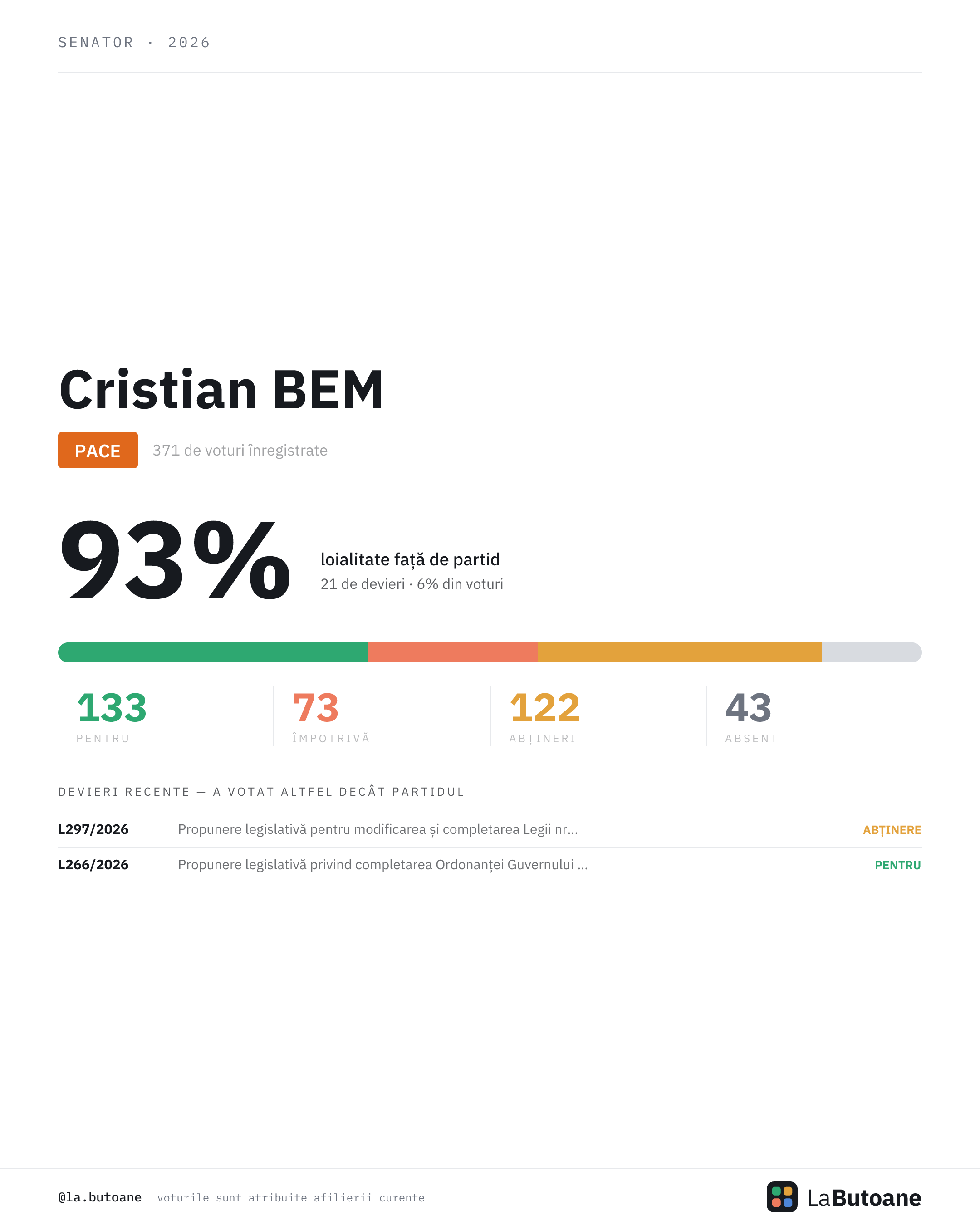Click the LaButoane logo icon
The height and width of the screenshot is (1225, 980).
pos(782,1196)
